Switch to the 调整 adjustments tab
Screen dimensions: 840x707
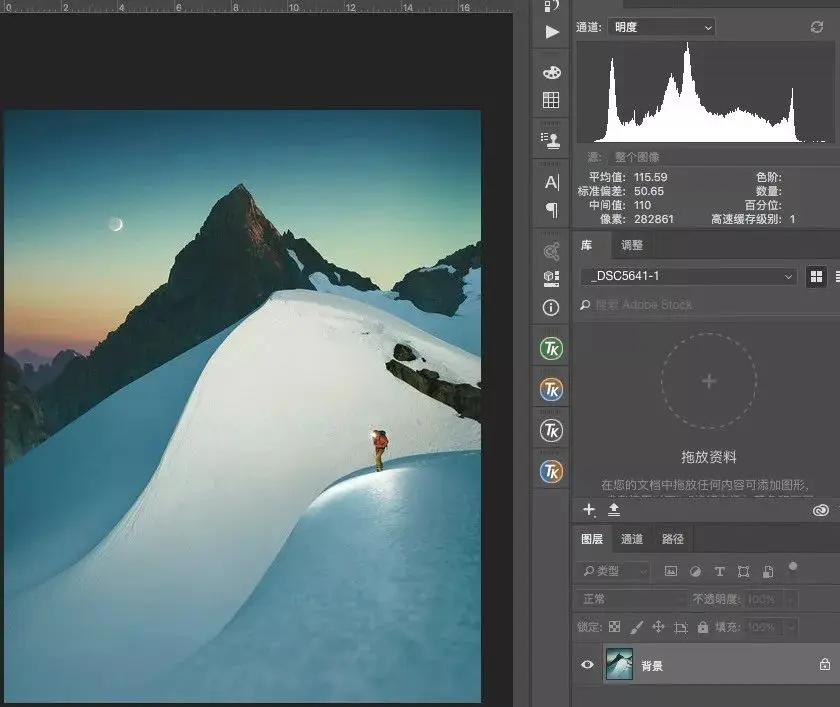tap(632, 245)
